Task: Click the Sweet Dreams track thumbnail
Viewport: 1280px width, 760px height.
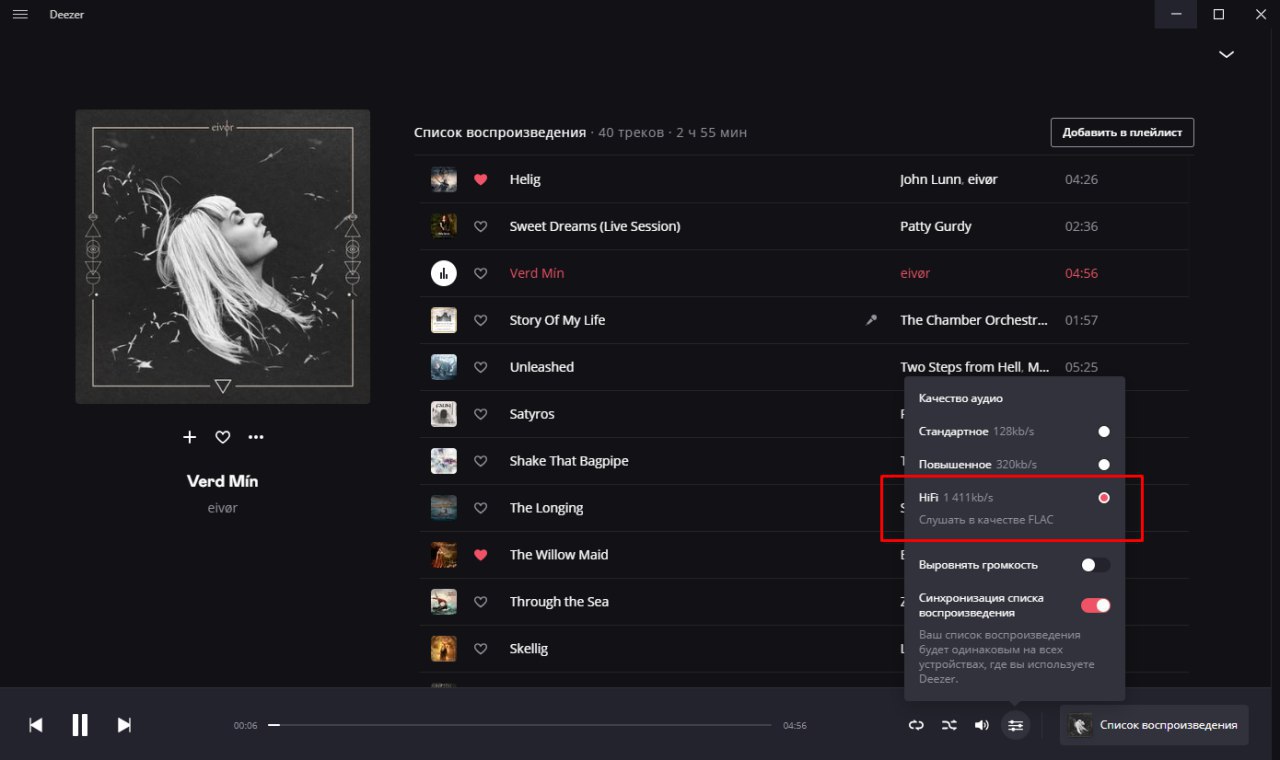Action: (x=444, y=226)
